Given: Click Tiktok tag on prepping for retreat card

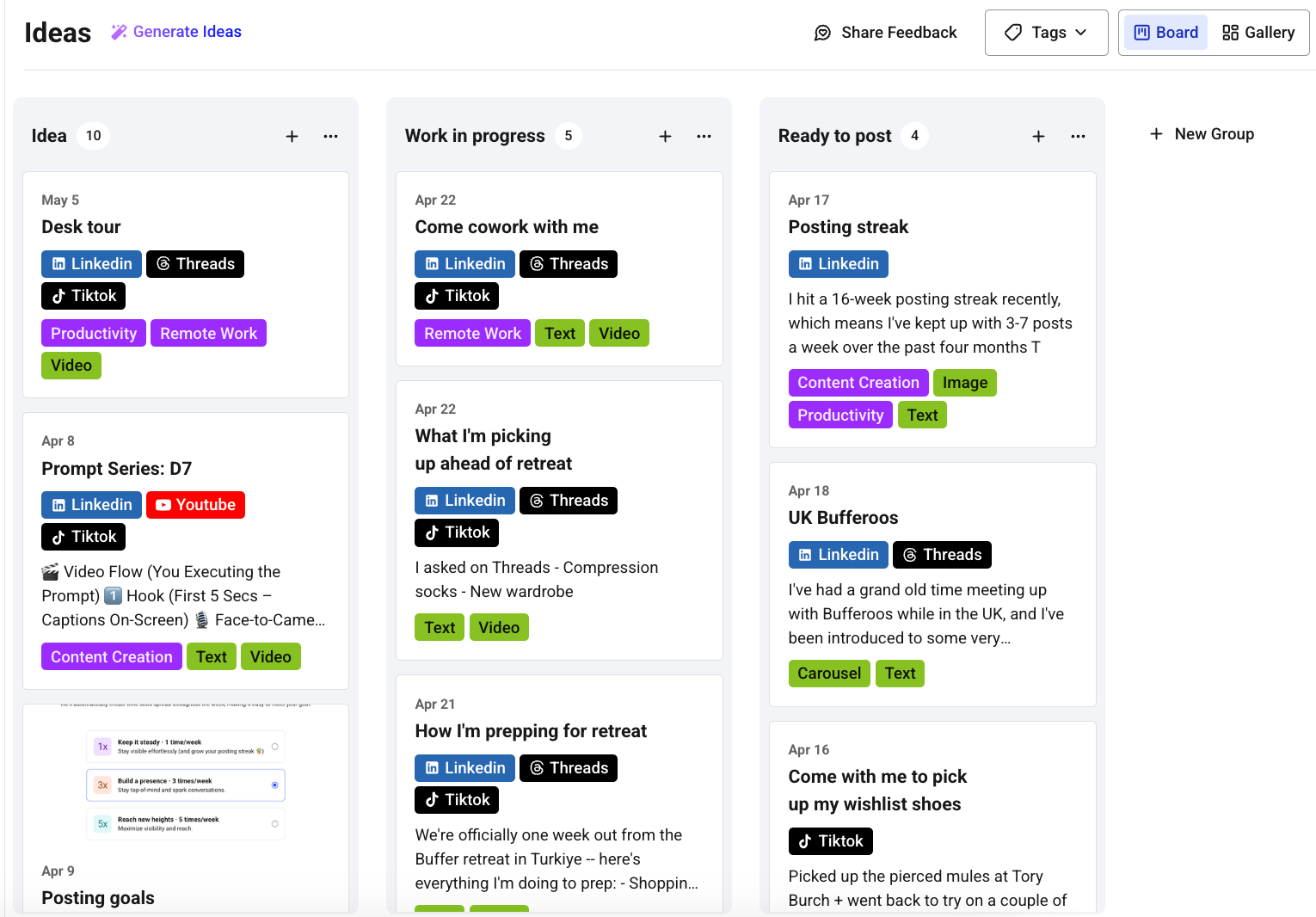Looking at the screenshot, I should click(x=457, y=800).
